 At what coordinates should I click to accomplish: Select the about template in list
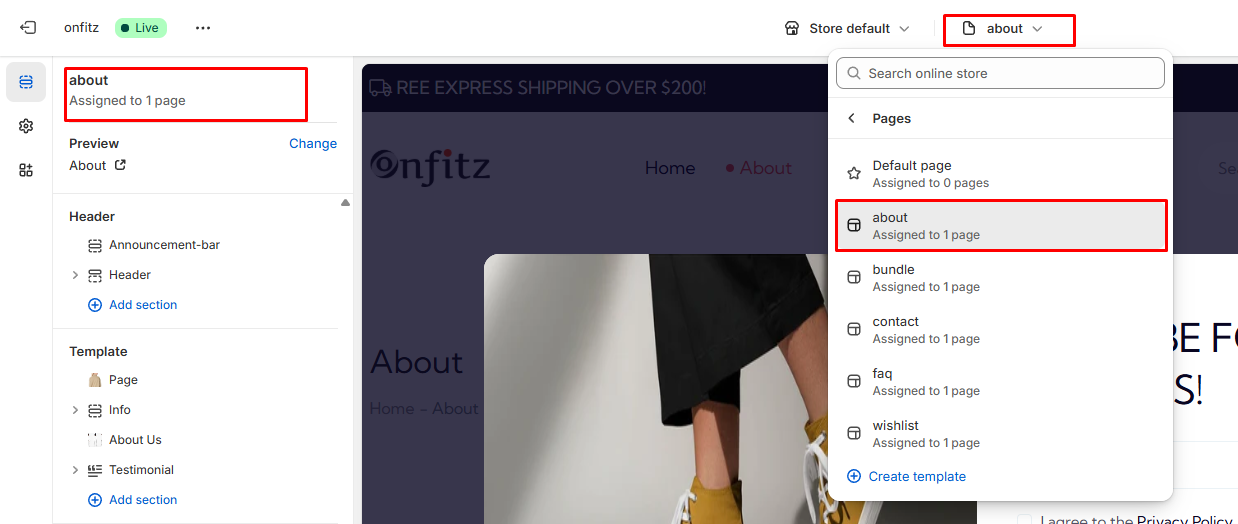click(1000, 226)
